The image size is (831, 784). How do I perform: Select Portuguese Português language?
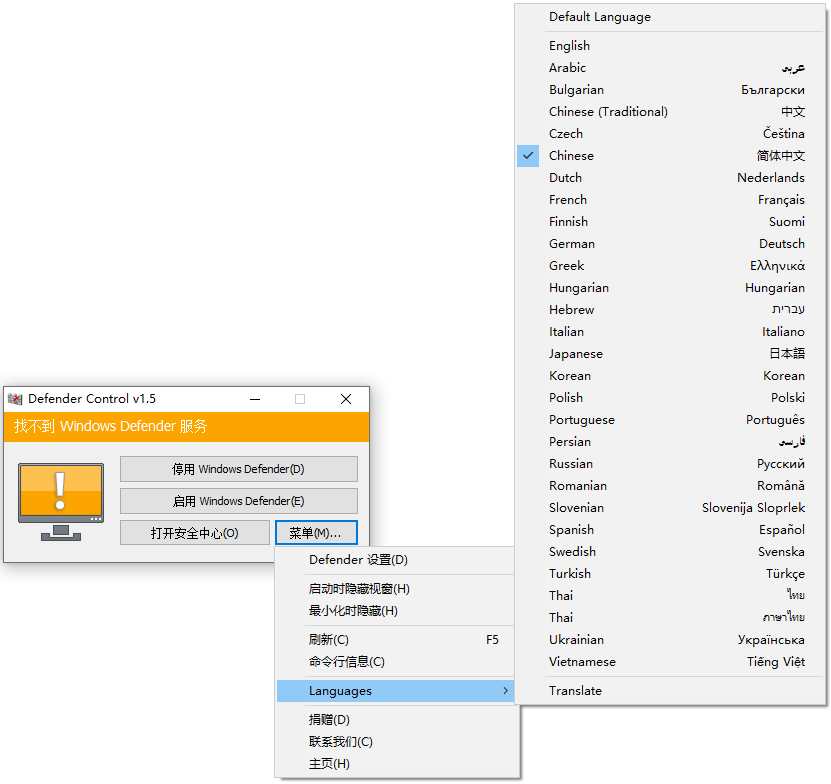click(x=670, y=420)
